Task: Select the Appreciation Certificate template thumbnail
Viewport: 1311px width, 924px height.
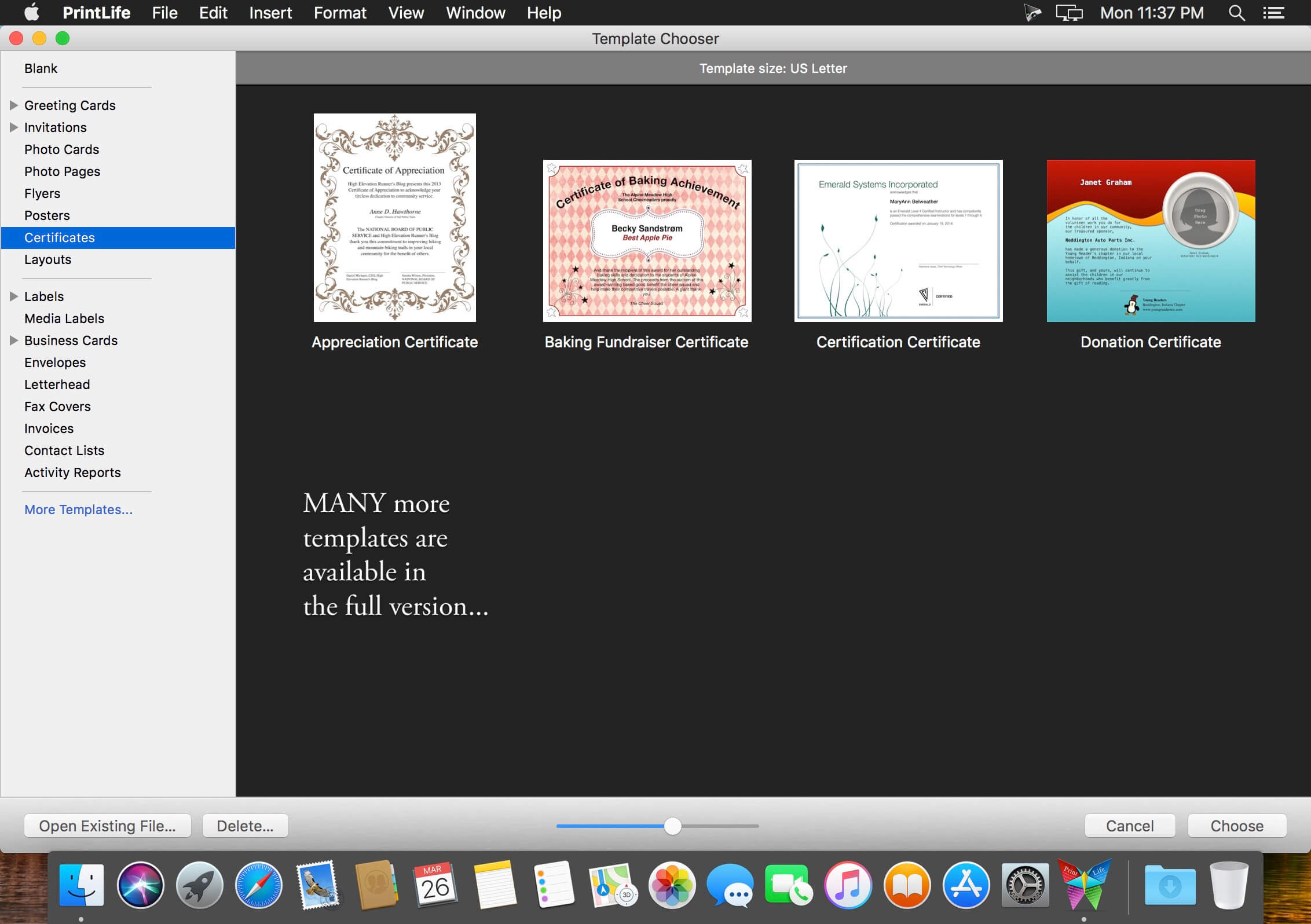Action: pos(394,218)
